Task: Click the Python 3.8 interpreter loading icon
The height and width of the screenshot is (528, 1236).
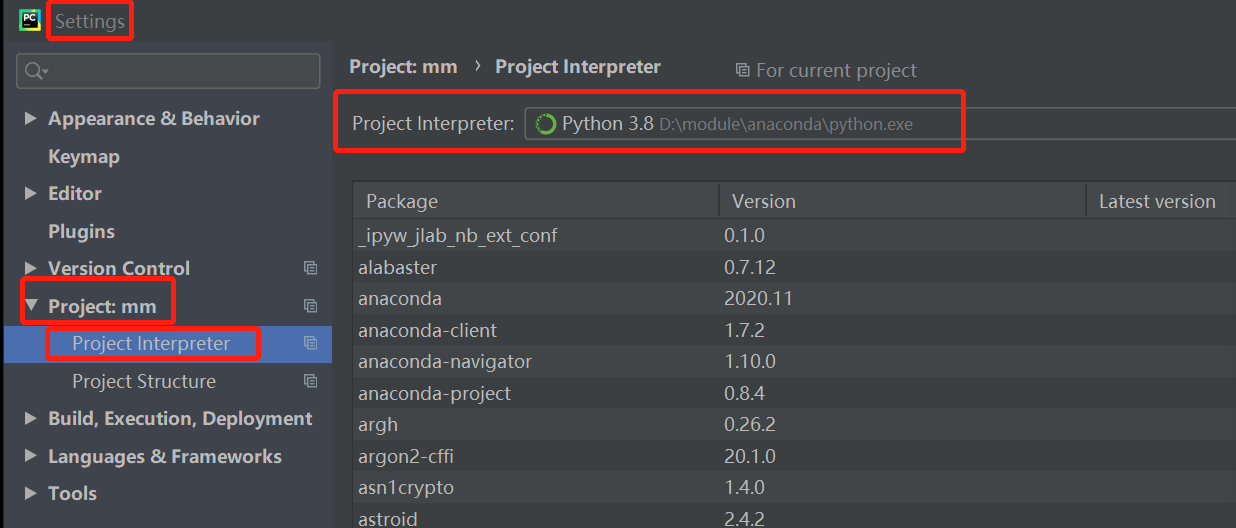Action: [x=546, y=124]
